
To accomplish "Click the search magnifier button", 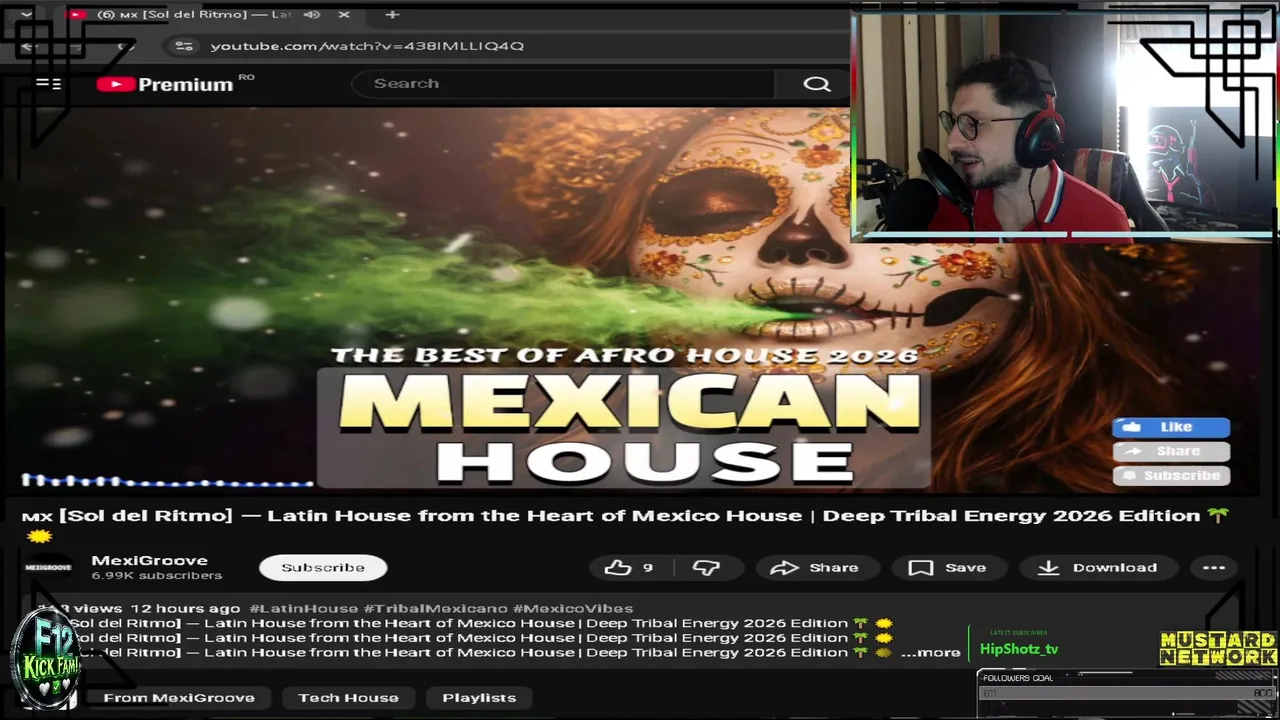I will pyautogui.click(x=817, y=84).
